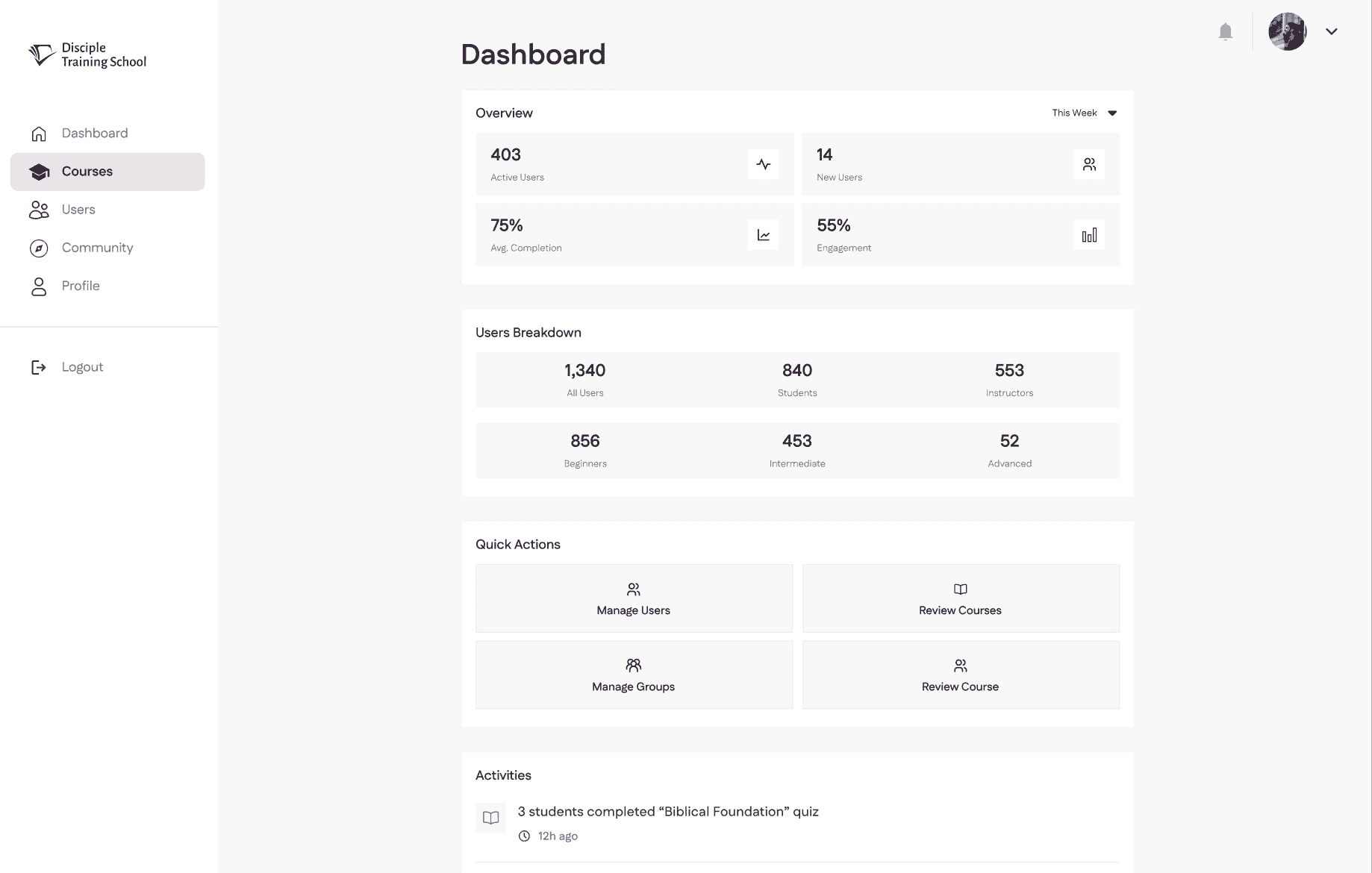
Task: Click the 1,340 All Users figure
Action: pyautogui.click(x=585, y=380)
